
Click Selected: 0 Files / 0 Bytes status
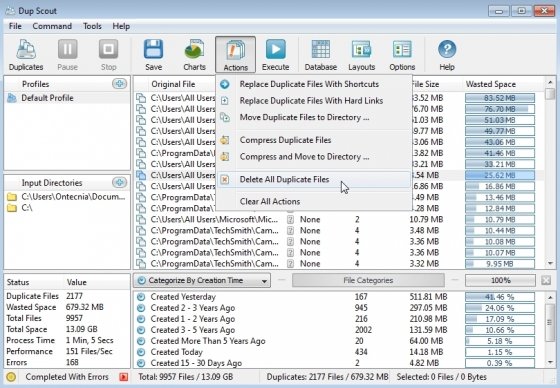point(441,377)
